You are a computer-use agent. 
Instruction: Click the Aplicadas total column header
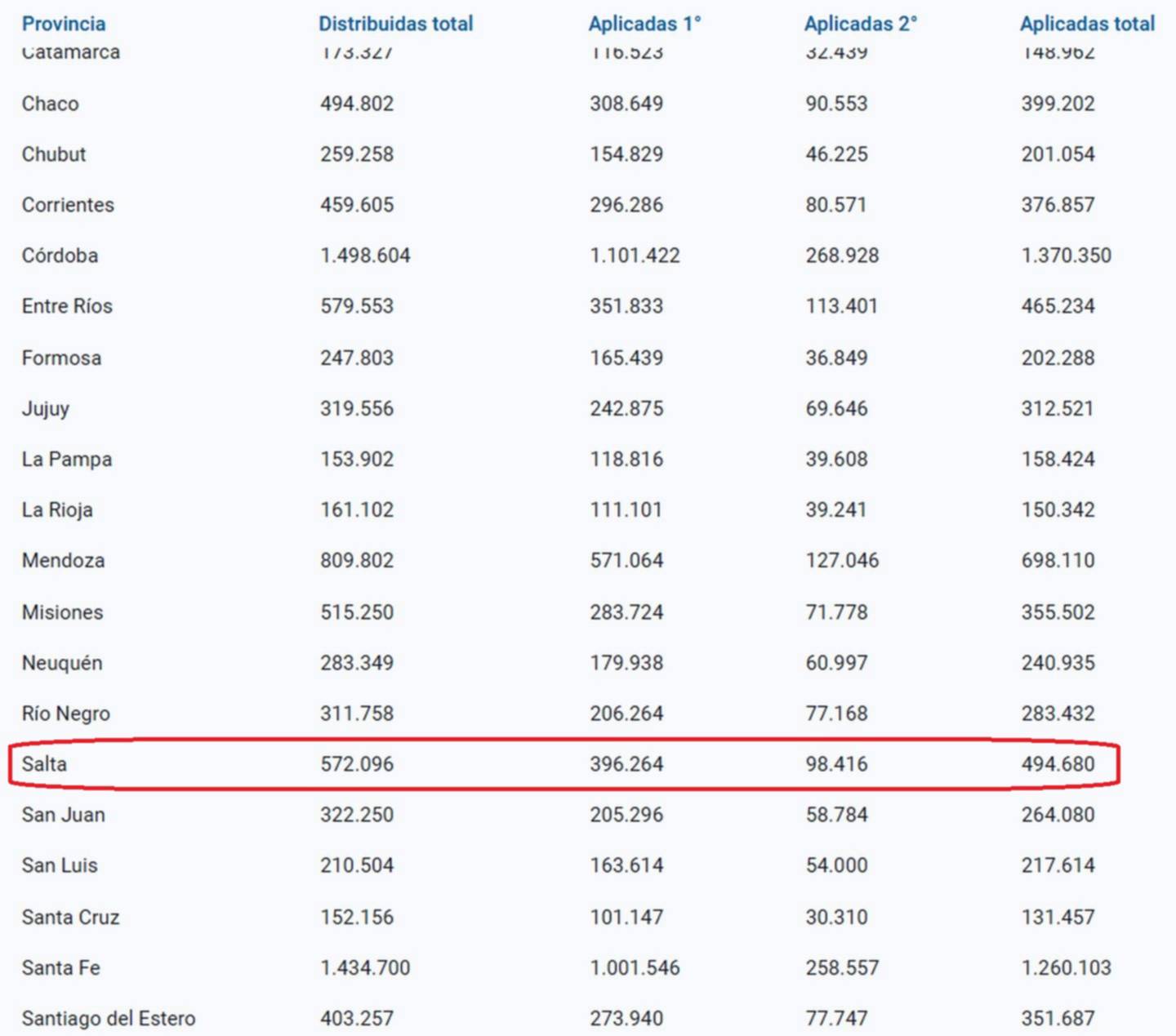1087,24
